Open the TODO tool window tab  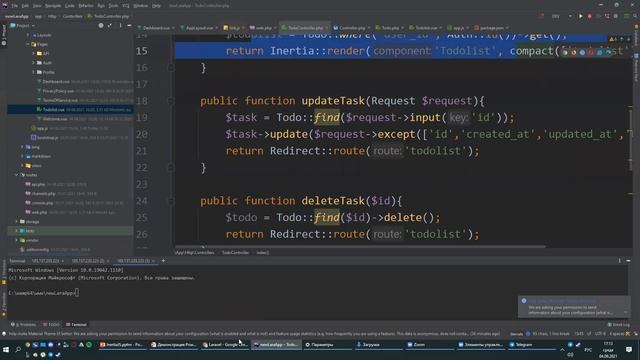point(51,324)
